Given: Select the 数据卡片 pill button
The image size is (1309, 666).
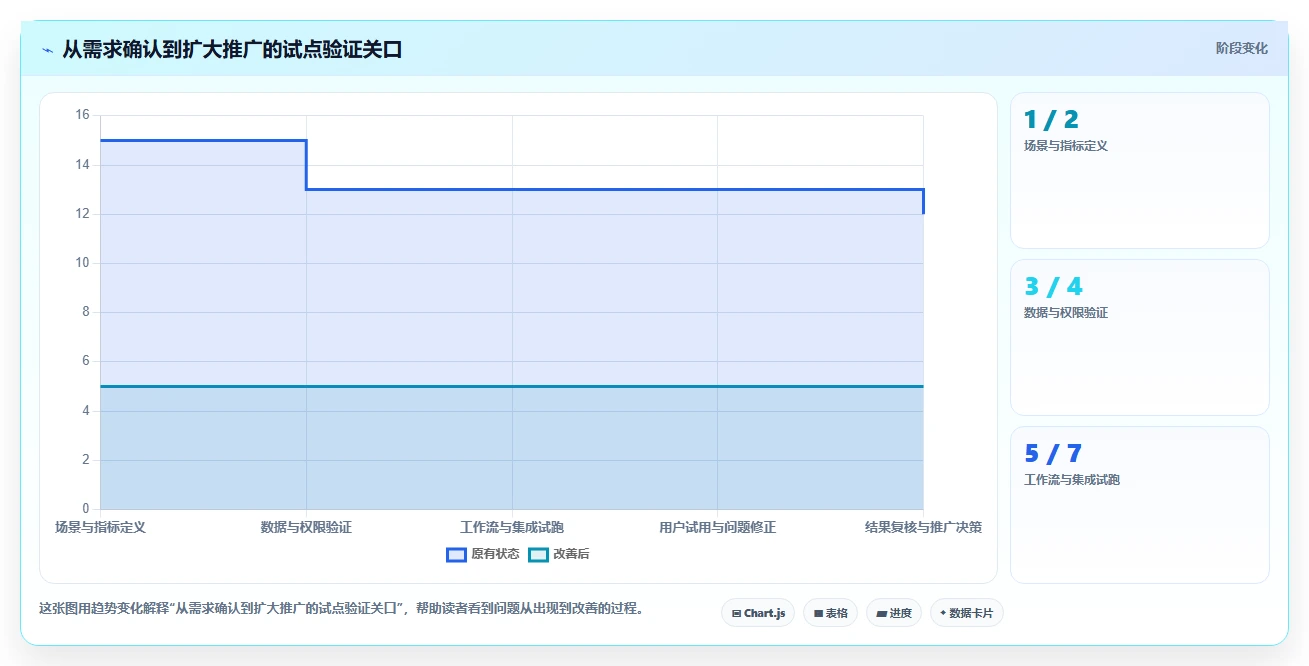Looking at the screenshot, I should (x=966, y=613).
